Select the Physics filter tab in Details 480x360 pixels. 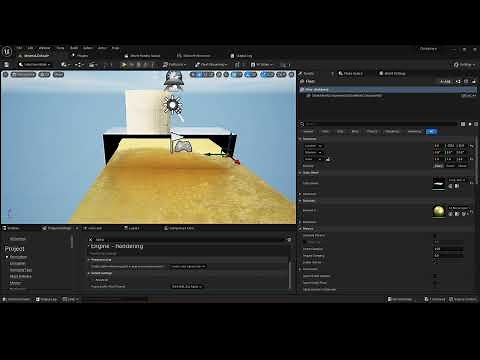[372, 132]
